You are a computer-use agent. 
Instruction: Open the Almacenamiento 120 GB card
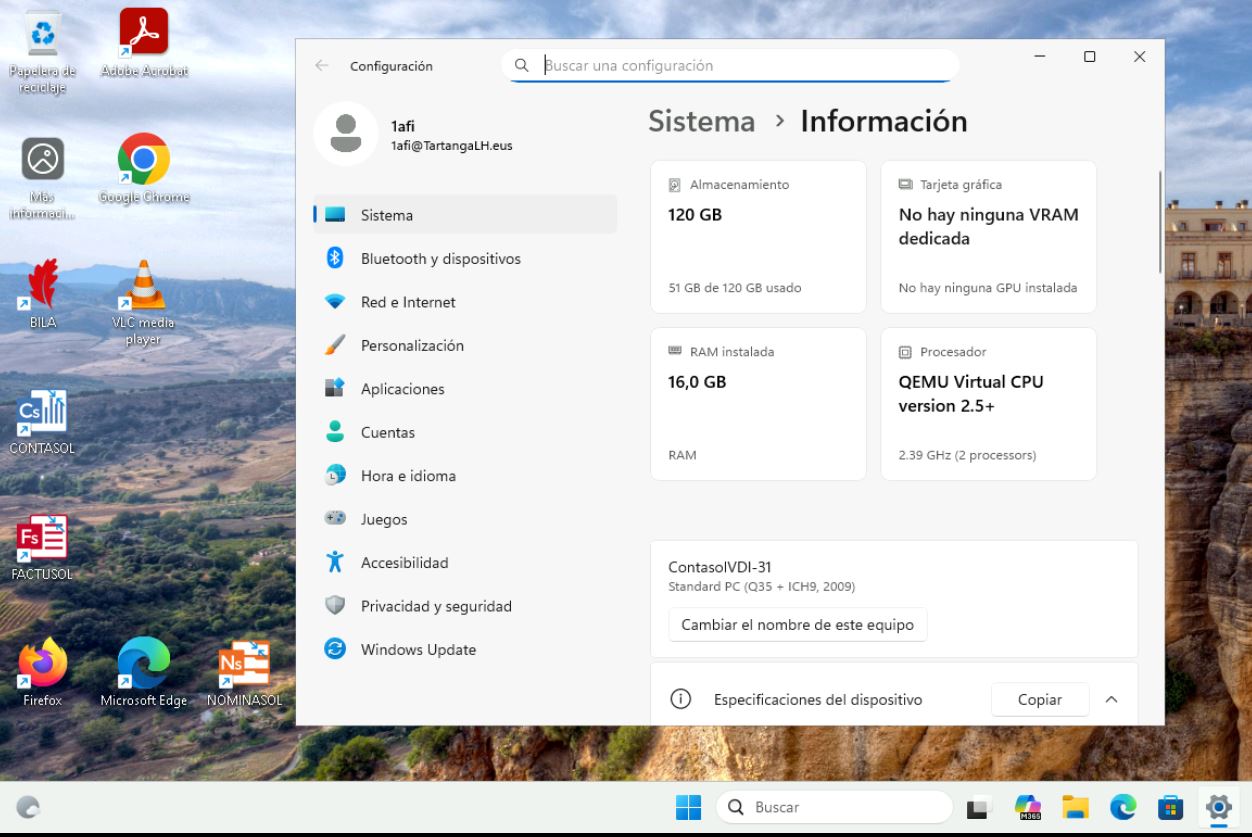tap(757, 237)
